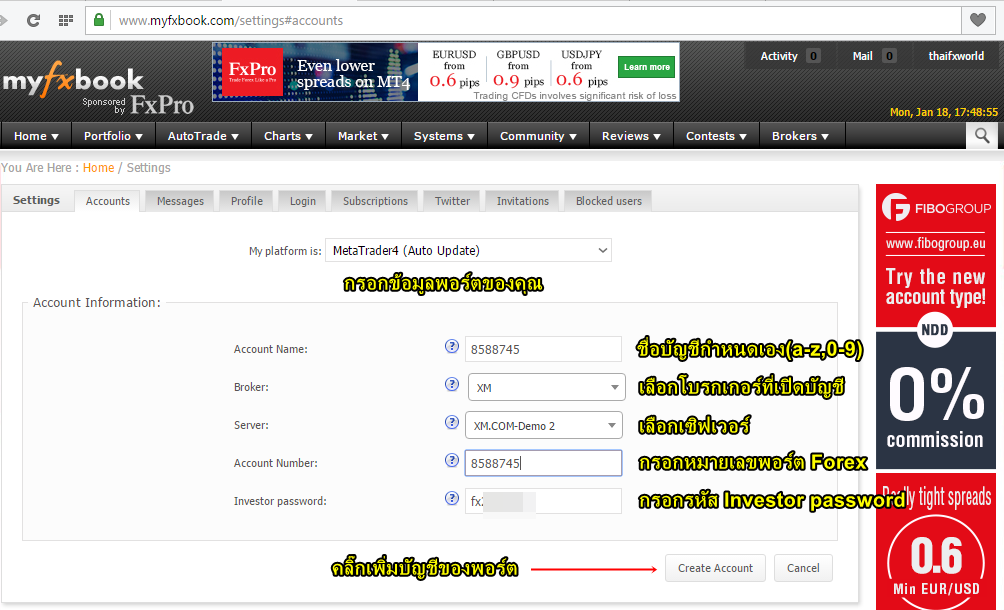Image resolution: width=1004 pixels, height=610 pixels.
Task: Click the Account Information legend text
Action: tap(97, 303)
